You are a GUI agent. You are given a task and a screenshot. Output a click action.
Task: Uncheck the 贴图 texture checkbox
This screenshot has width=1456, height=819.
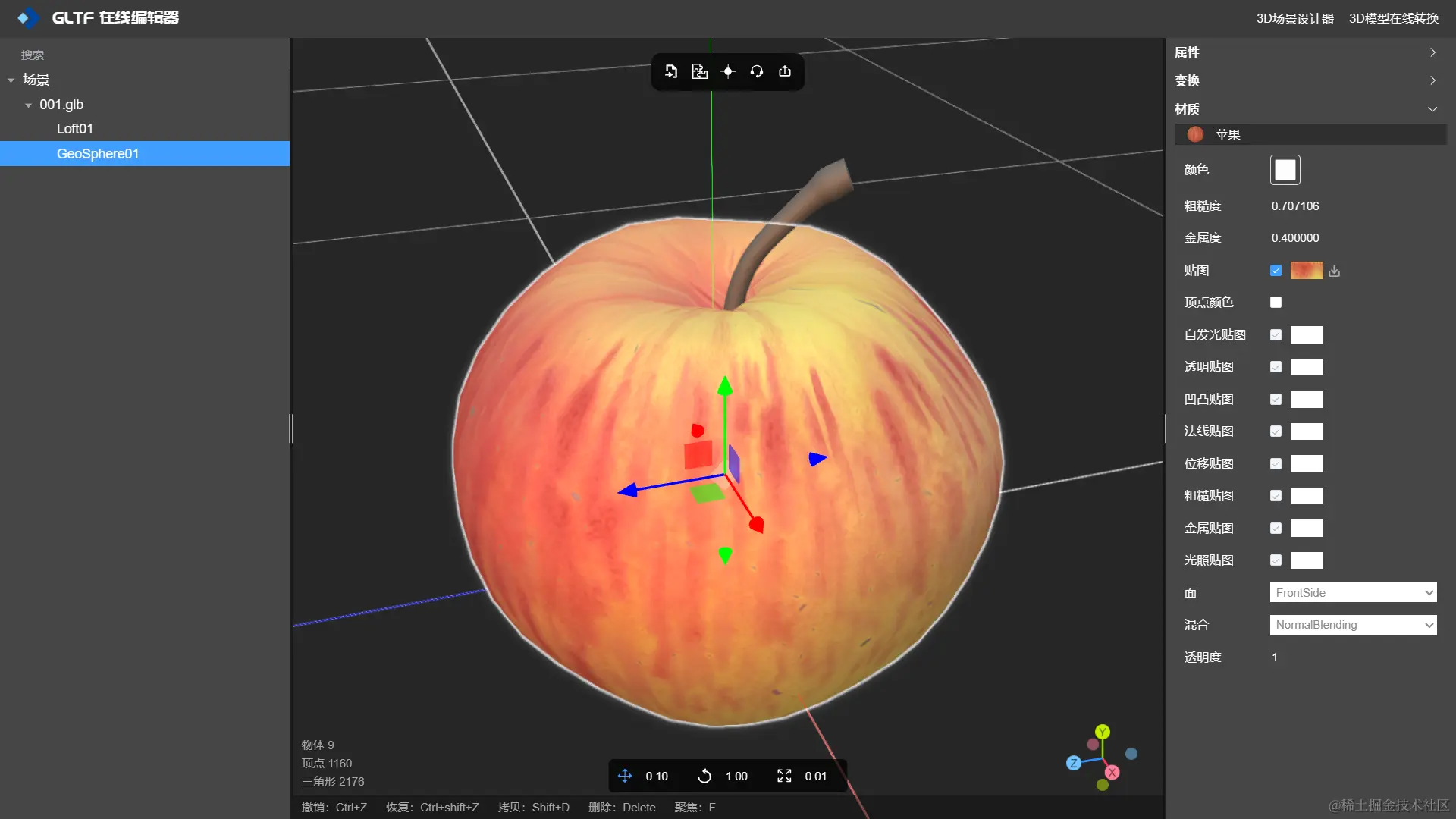click(1276, 271)
